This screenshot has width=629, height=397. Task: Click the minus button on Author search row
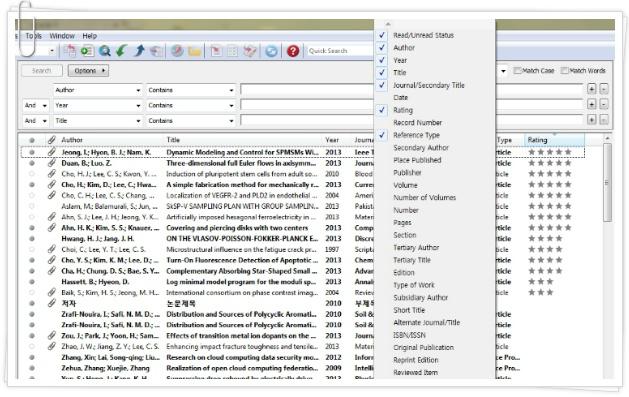(x=604, y=89)
